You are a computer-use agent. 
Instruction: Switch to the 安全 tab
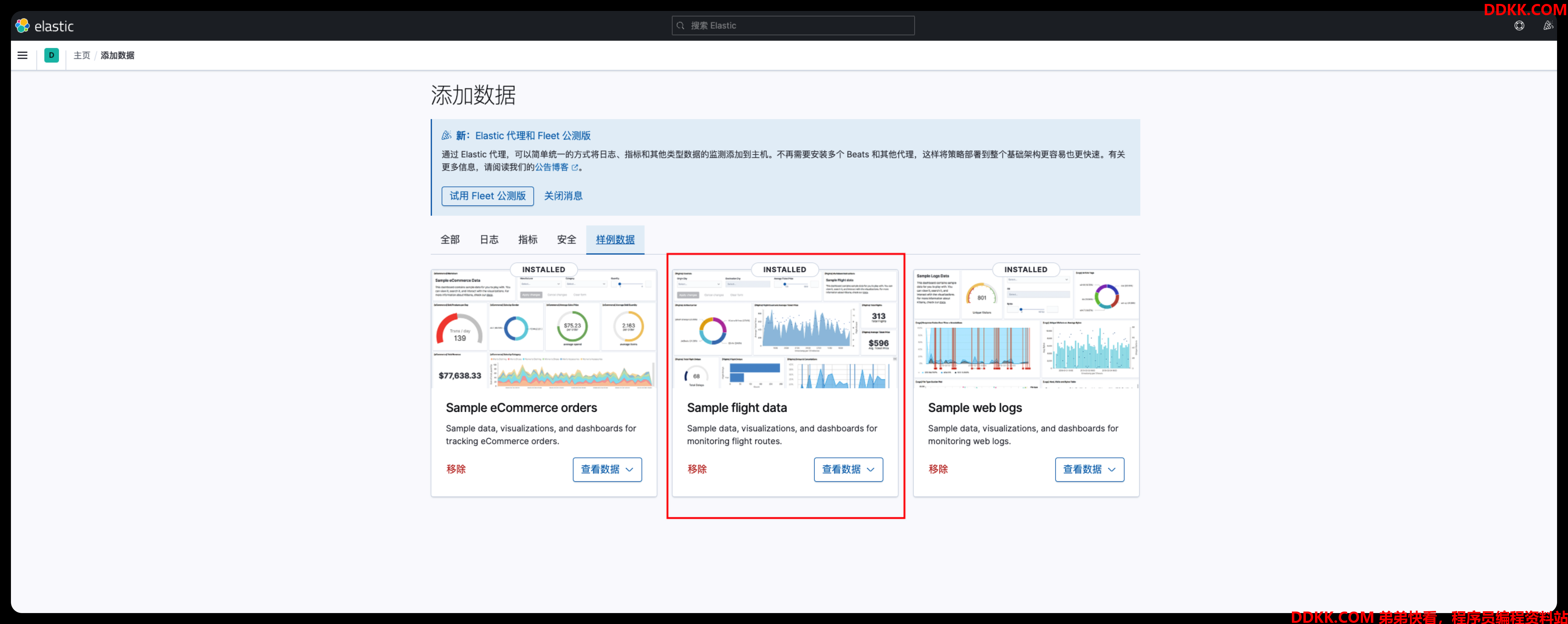pos(567,240)
